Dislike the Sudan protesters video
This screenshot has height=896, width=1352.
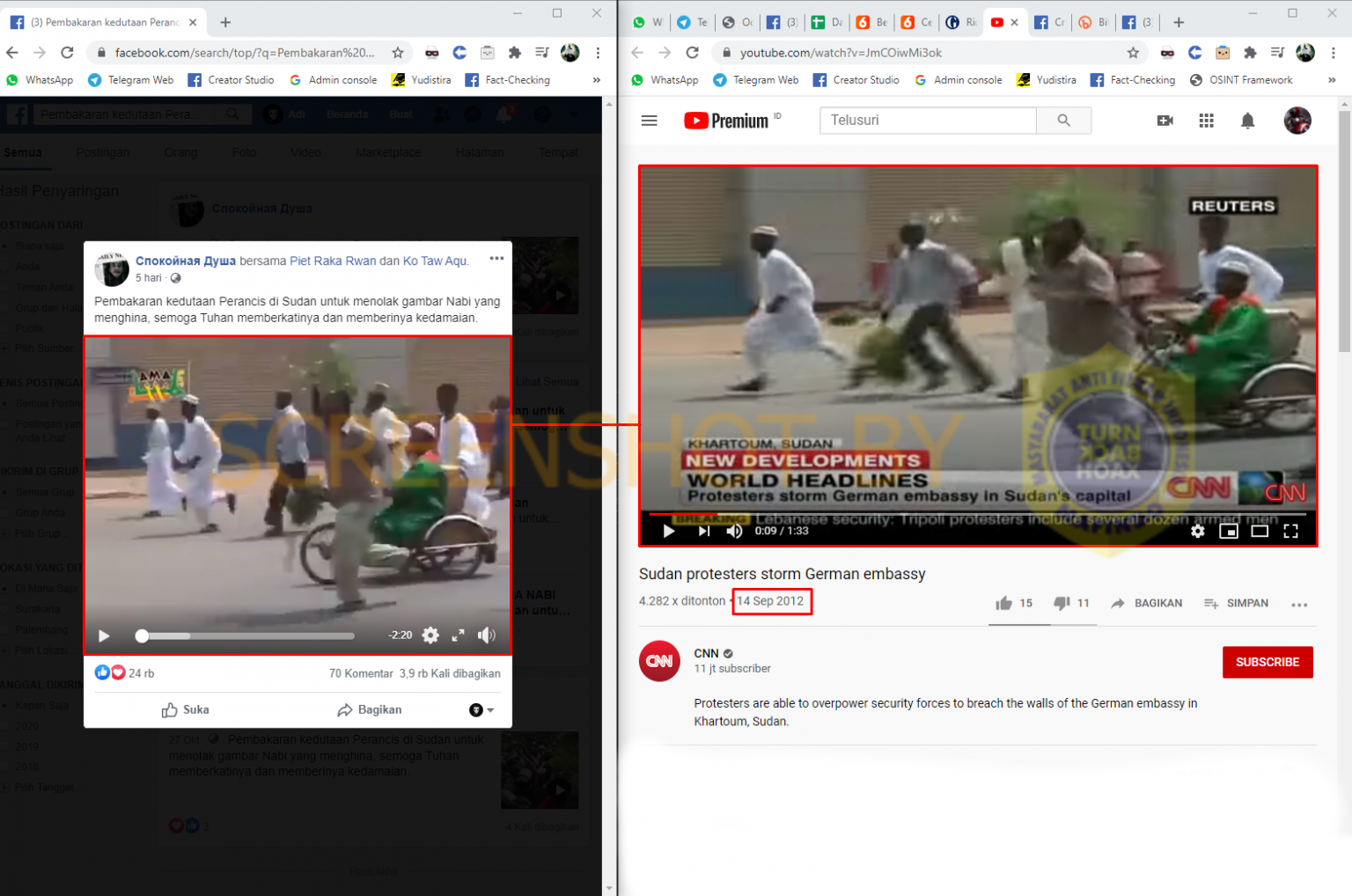tap(1071, 603)
